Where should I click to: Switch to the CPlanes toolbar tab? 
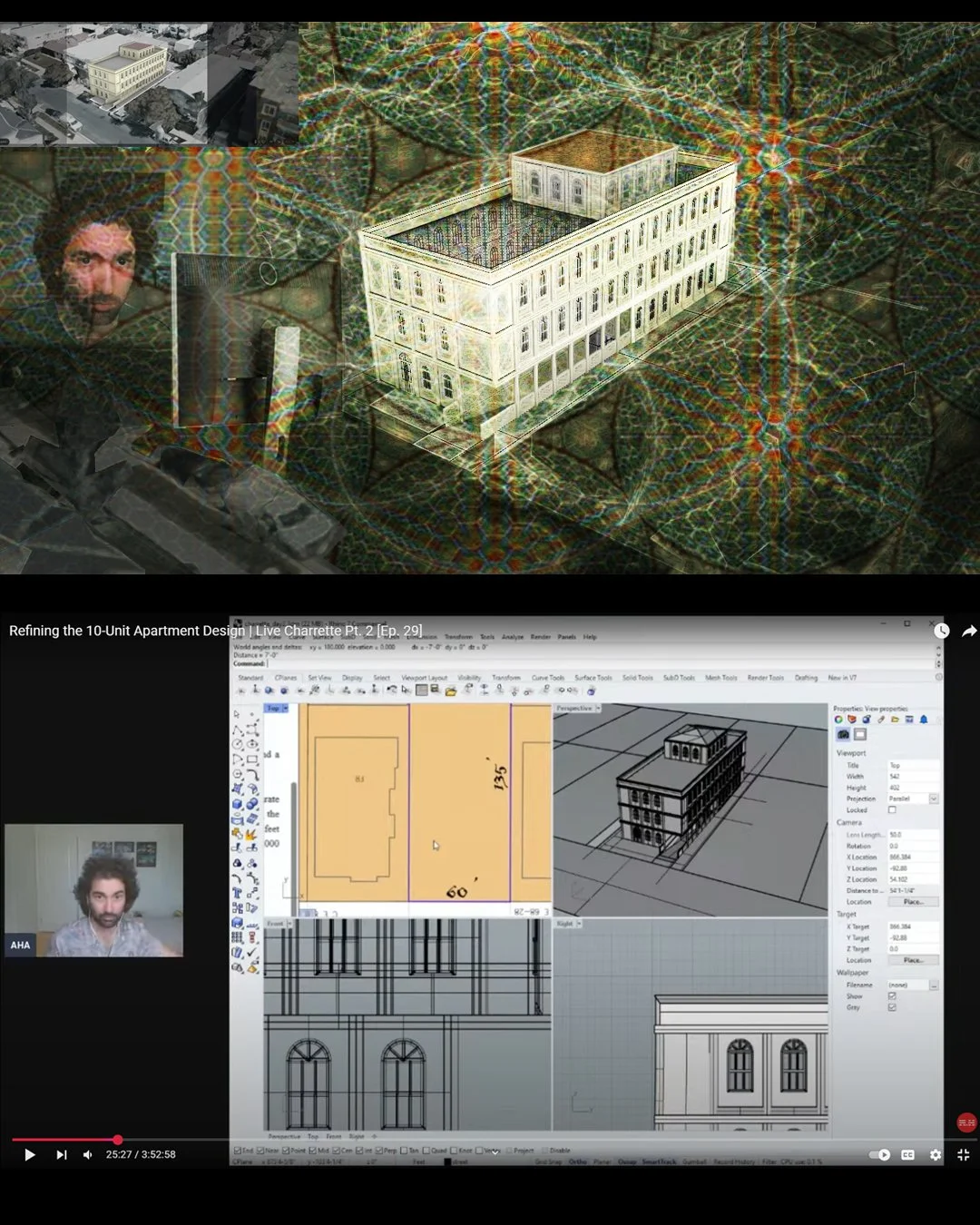[286, 678]
